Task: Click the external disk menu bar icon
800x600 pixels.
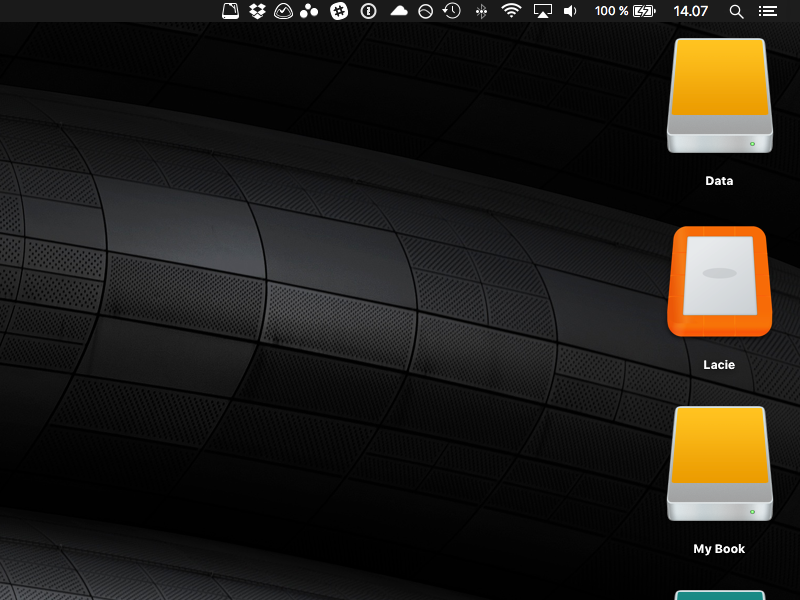Action: [230, 11]
